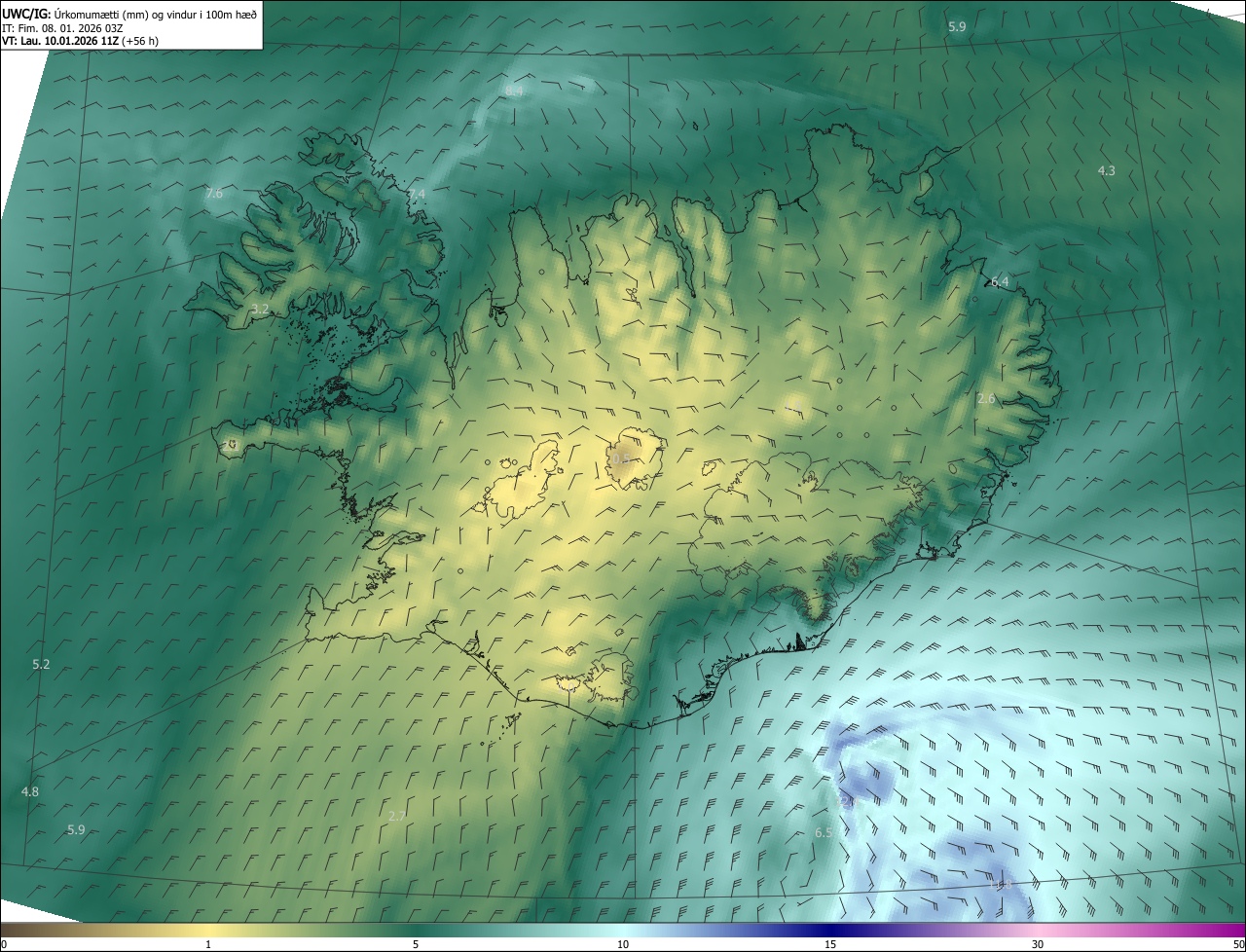Click the 11.8 value in the purple area
Image resolution: width=1246 pixels, height=952 pixels.
coord(999,884)
